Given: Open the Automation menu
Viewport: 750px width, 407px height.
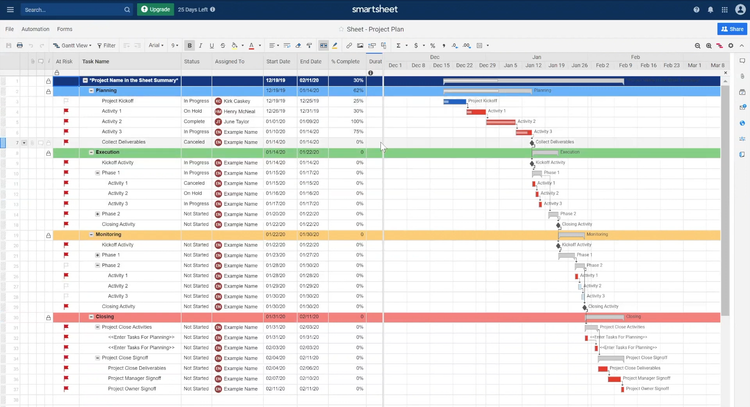Looking at the screenshot, I should tap(35, 29).
